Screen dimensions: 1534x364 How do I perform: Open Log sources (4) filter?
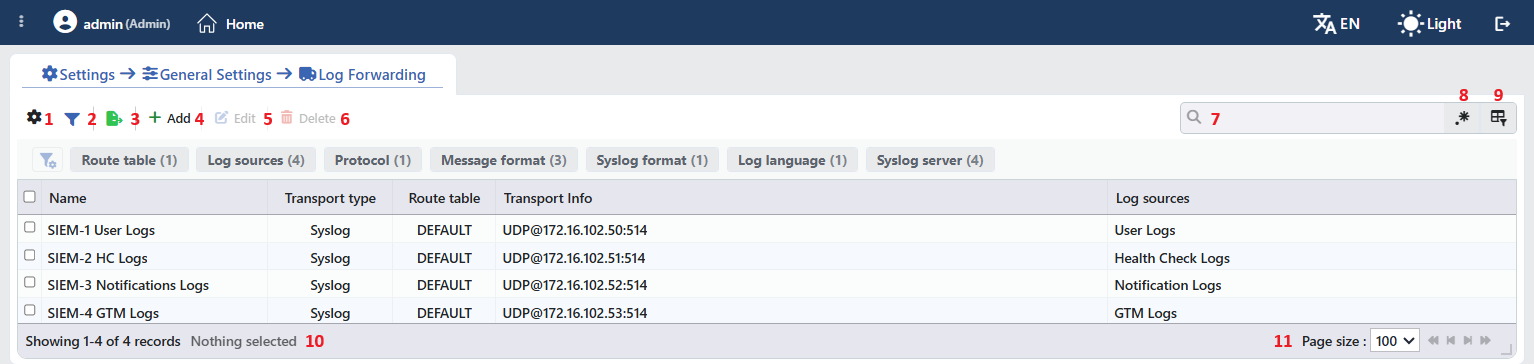pos(256,160)
